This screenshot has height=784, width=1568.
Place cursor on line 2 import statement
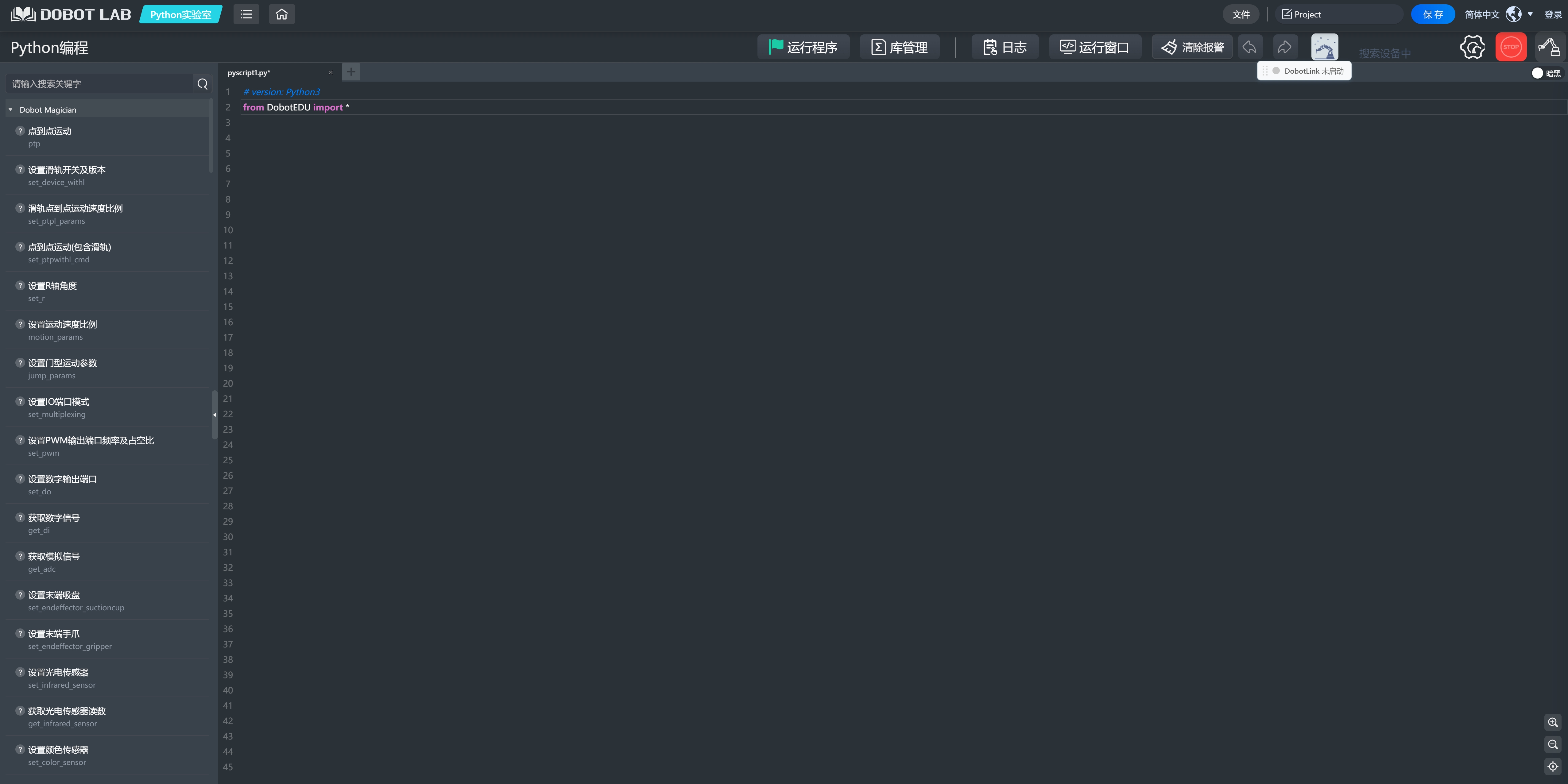tap(296, 107)
